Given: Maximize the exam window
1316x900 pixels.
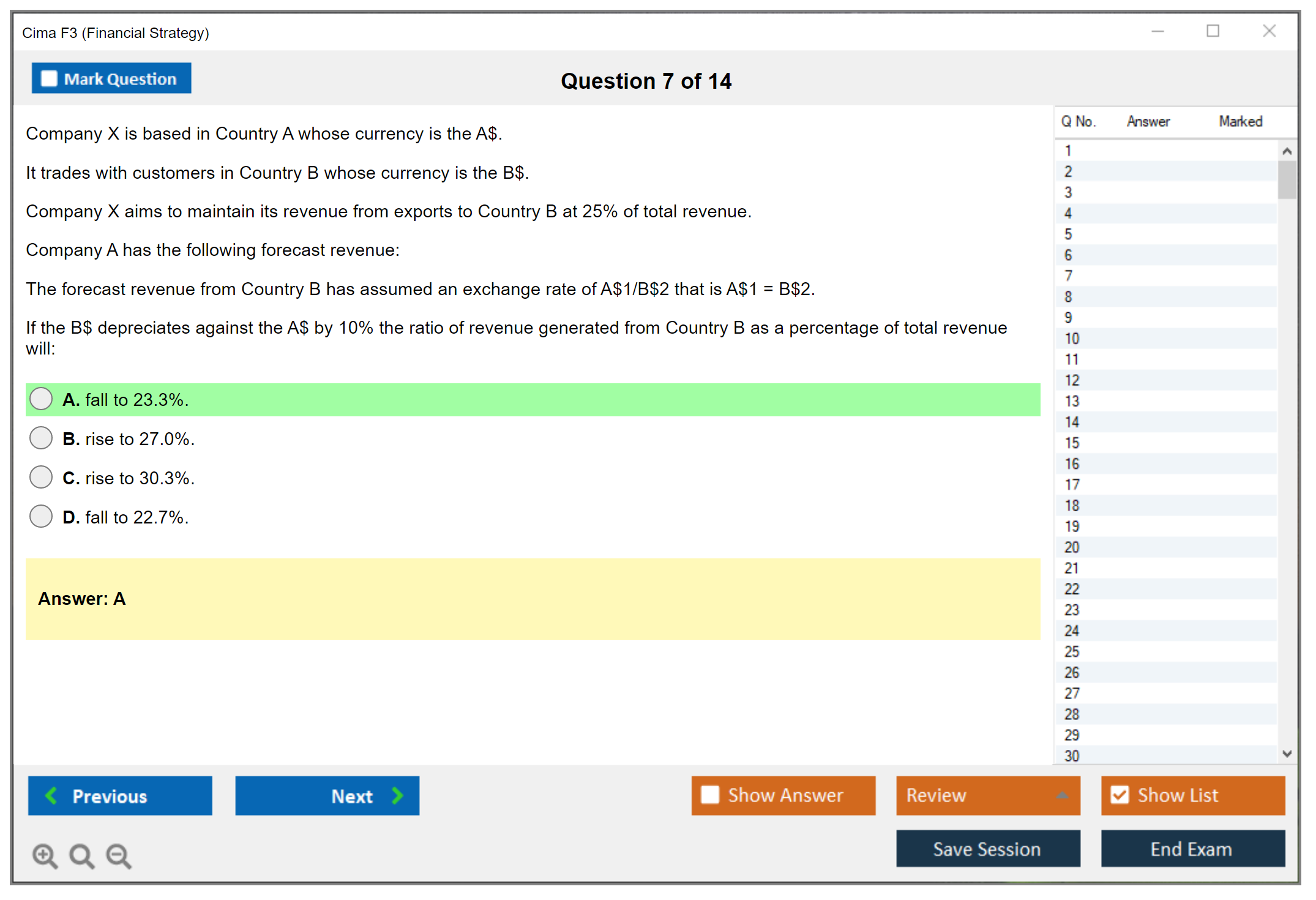Looking at the screenshot, I should pyautogui.click(x=1213, y=31).
